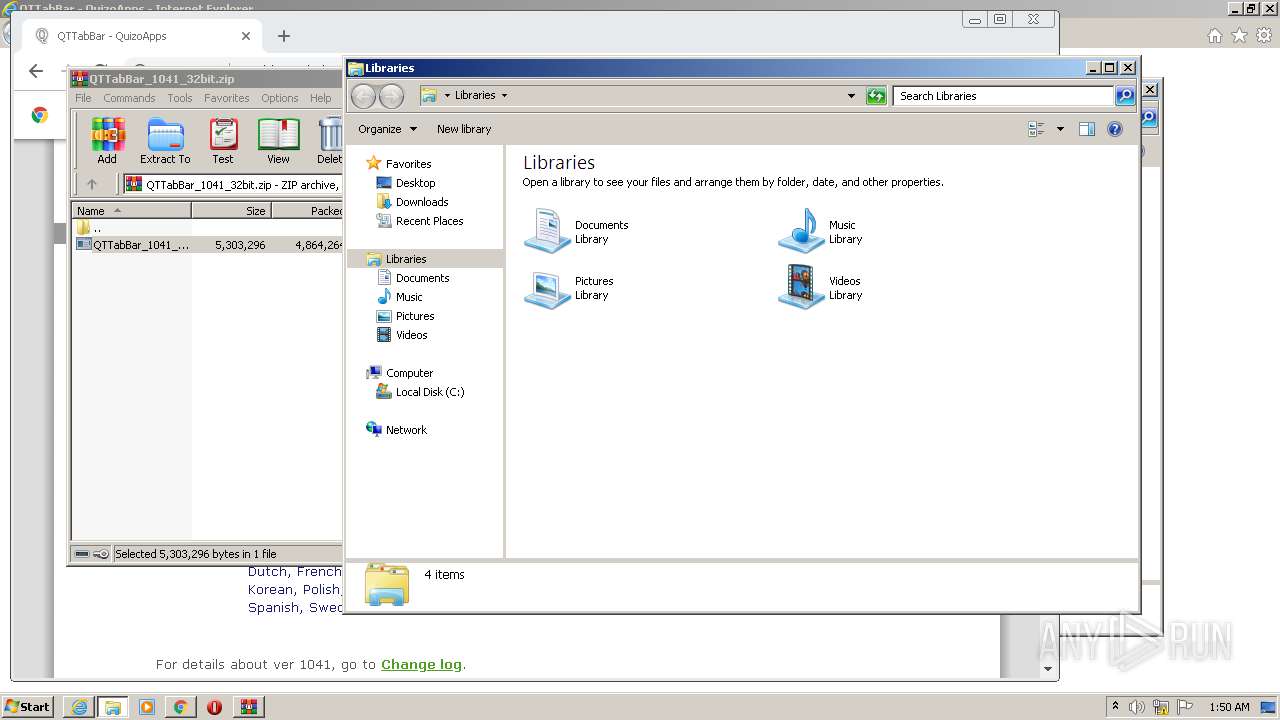Select the parent folder ".." row in WinRAR
The width and height of the screenshot is (1280, 720).
click(207, 228)
